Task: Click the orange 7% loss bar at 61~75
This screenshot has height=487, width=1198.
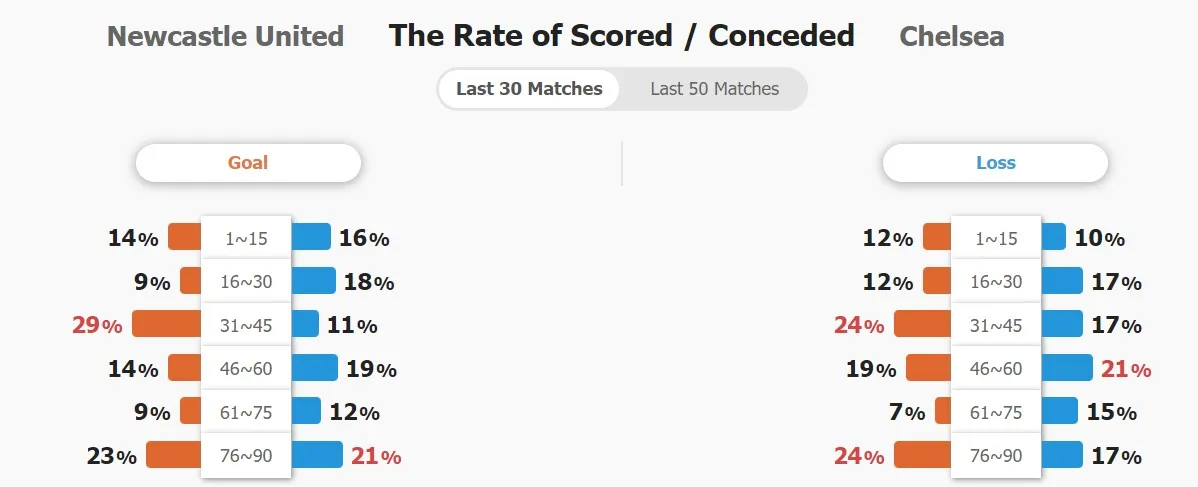Action: click(944, 411)
